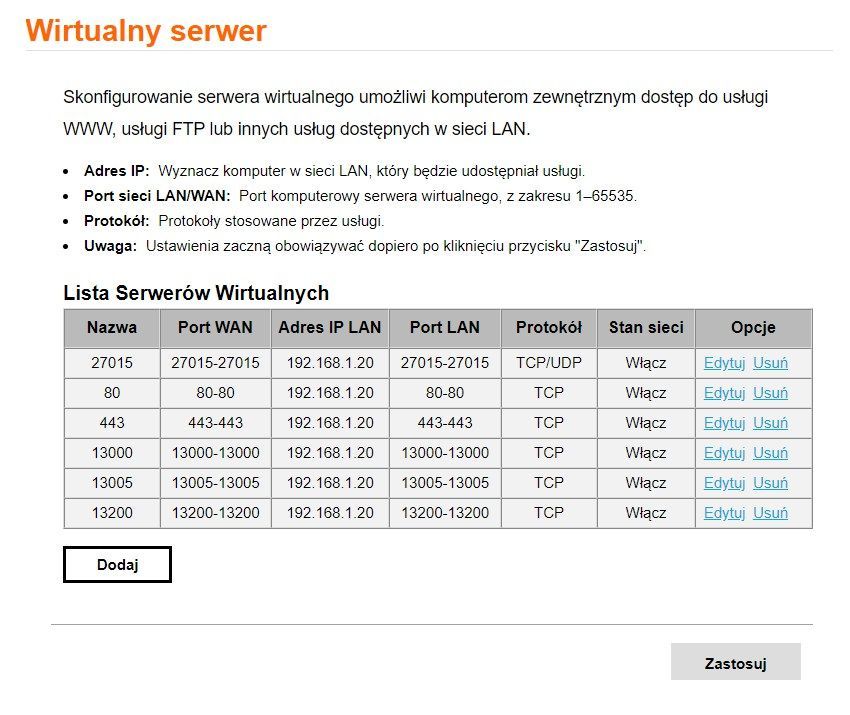Click the Stan sieci column header

pyautogui.click(x=645, y=328)
